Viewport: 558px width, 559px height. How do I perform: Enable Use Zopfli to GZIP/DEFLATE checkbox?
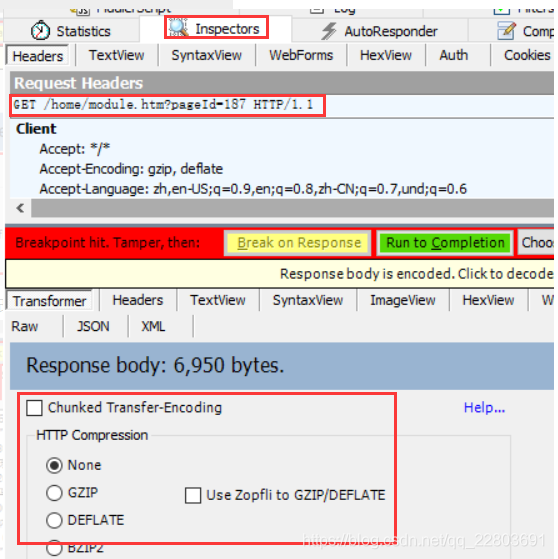tap(193, 495)
